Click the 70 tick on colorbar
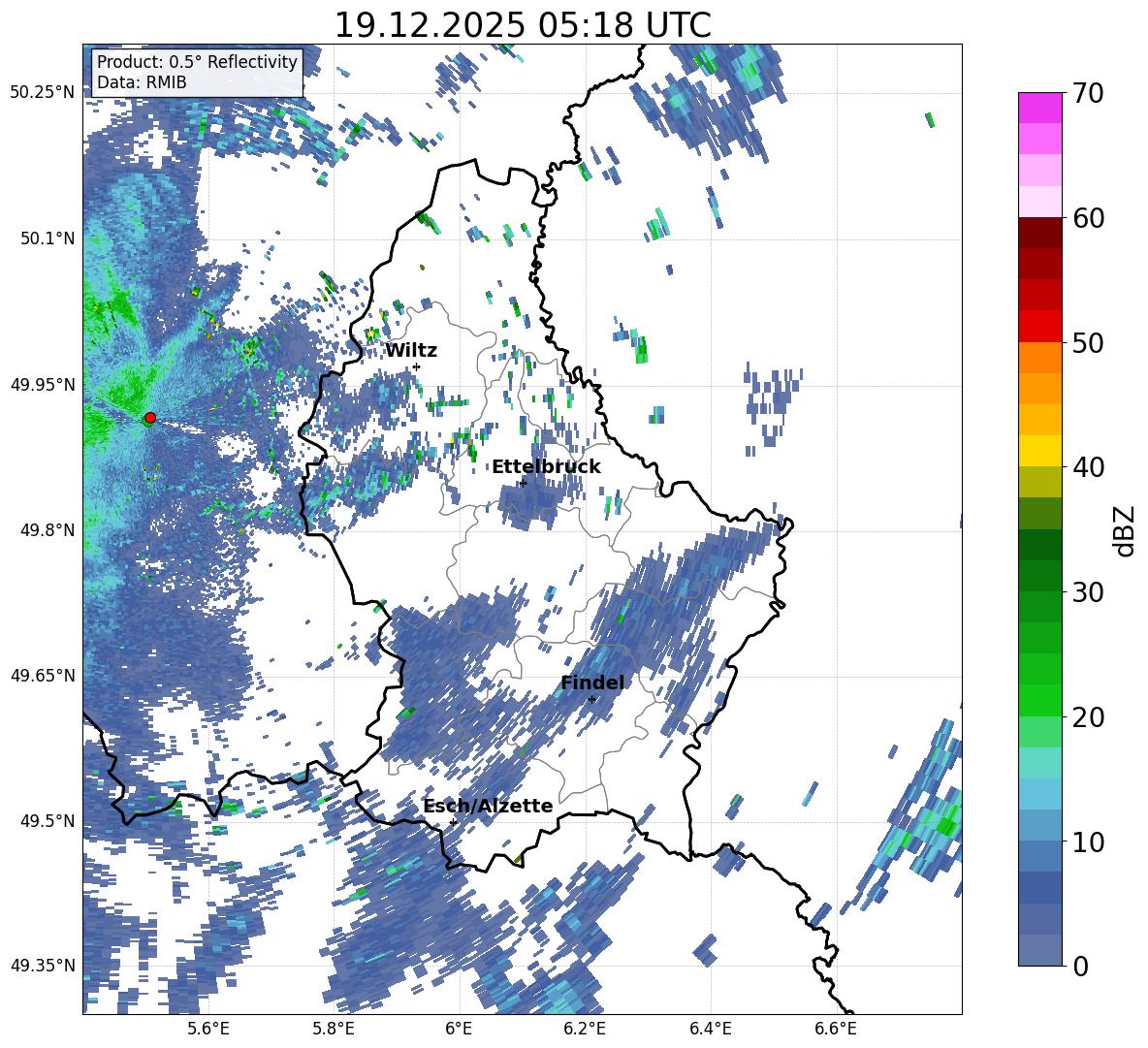Image resolution: width=1148 pixels, height=1048 pixels. 1088,93
